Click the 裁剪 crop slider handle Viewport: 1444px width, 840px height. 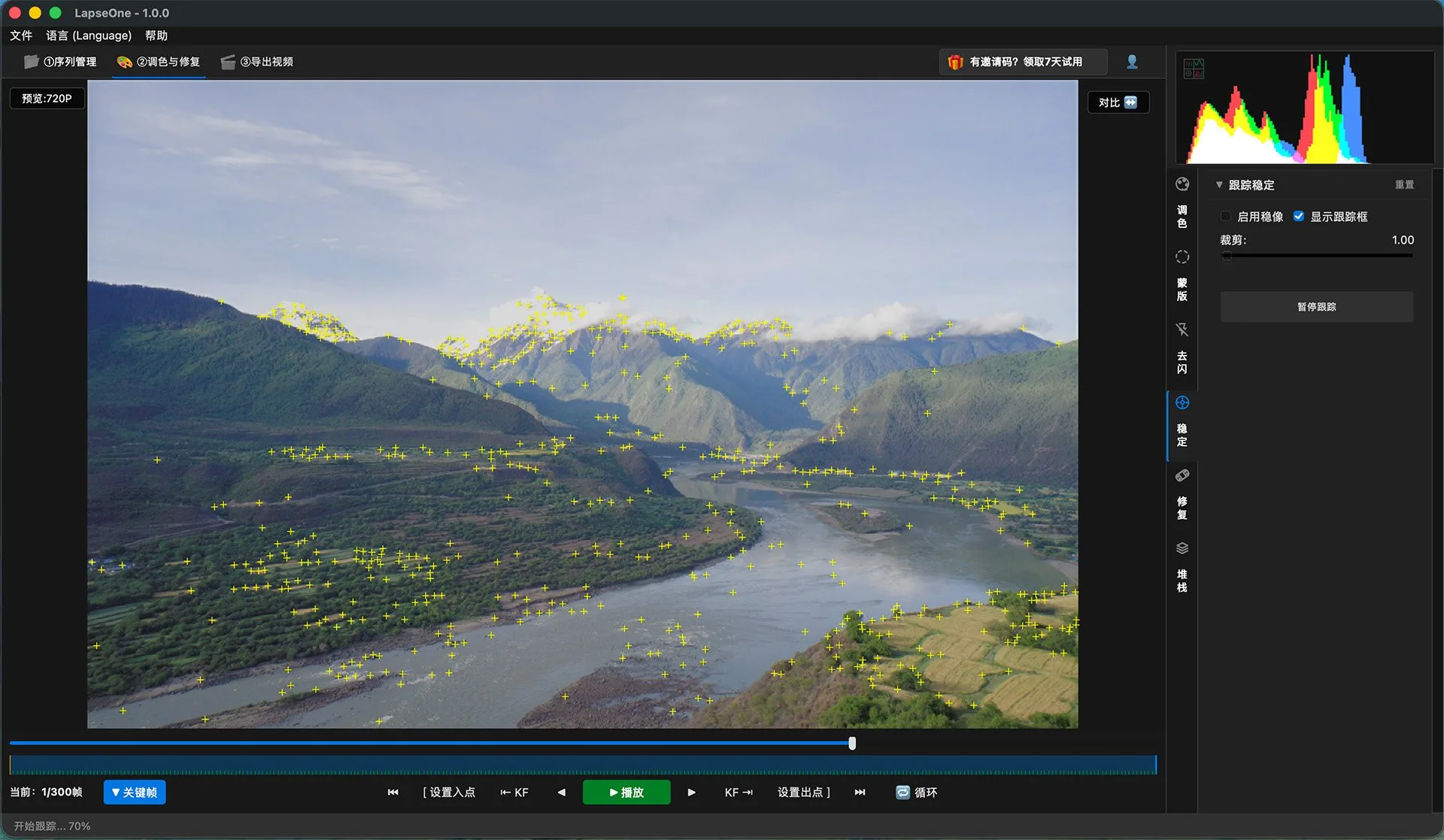point(1227,256)
